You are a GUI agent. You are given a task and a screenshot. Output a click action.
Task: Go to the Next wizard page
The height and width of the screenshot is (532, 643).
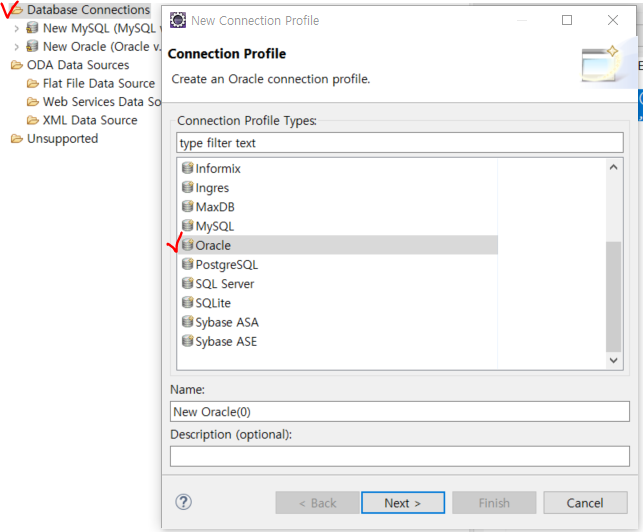click(x=403, y=503)
